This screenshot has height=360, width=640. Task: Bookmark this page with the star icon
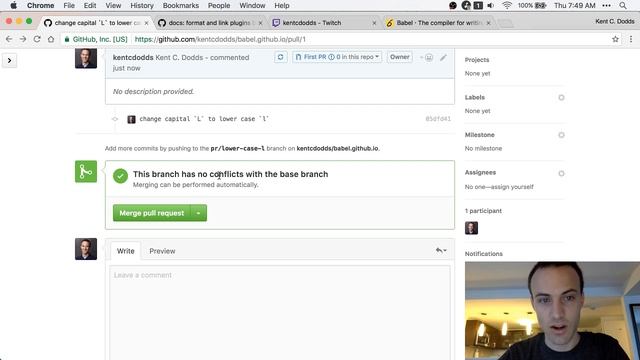[x=615, y=39]
